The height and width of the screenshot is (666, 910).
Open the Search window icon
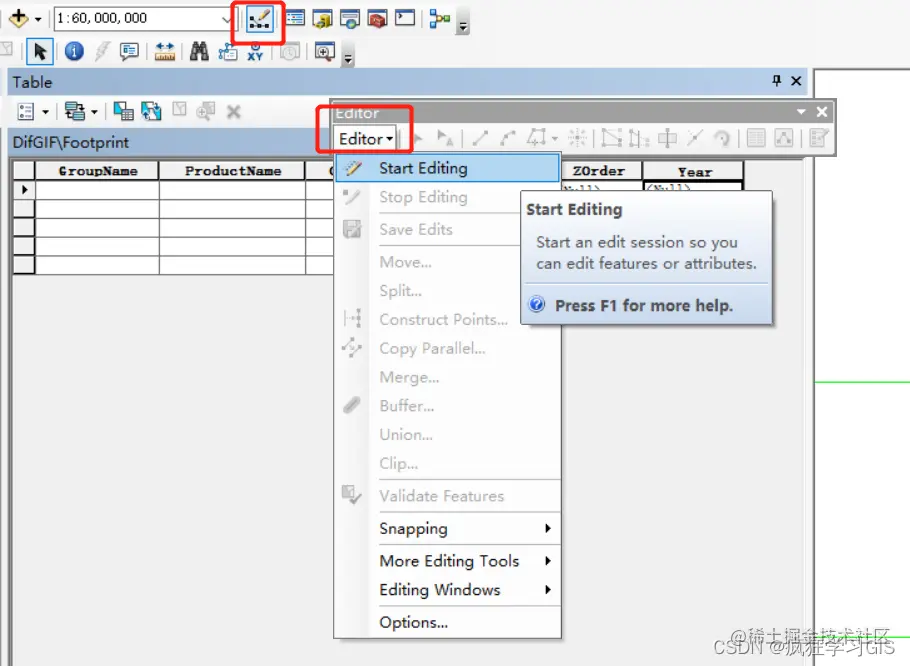pos(349,19)
